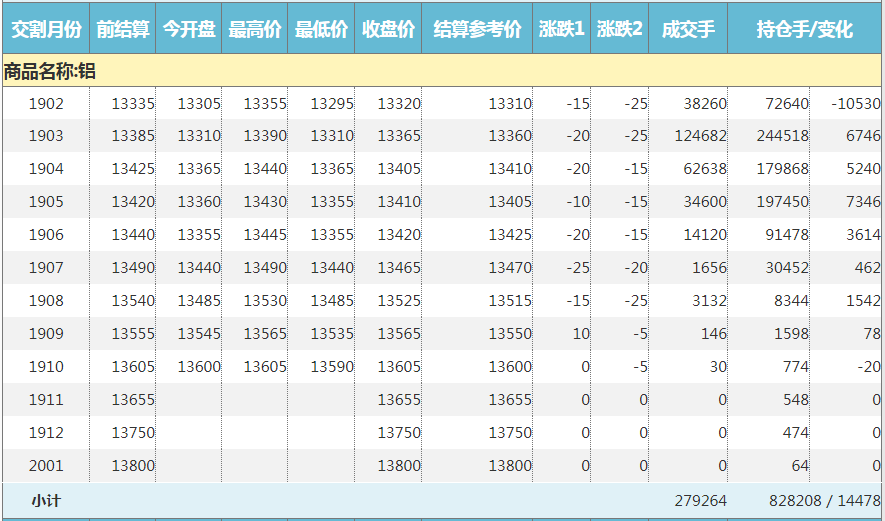Select the open interest value 244518
Viewport: 885px width, 521px height.
point(784,137)
